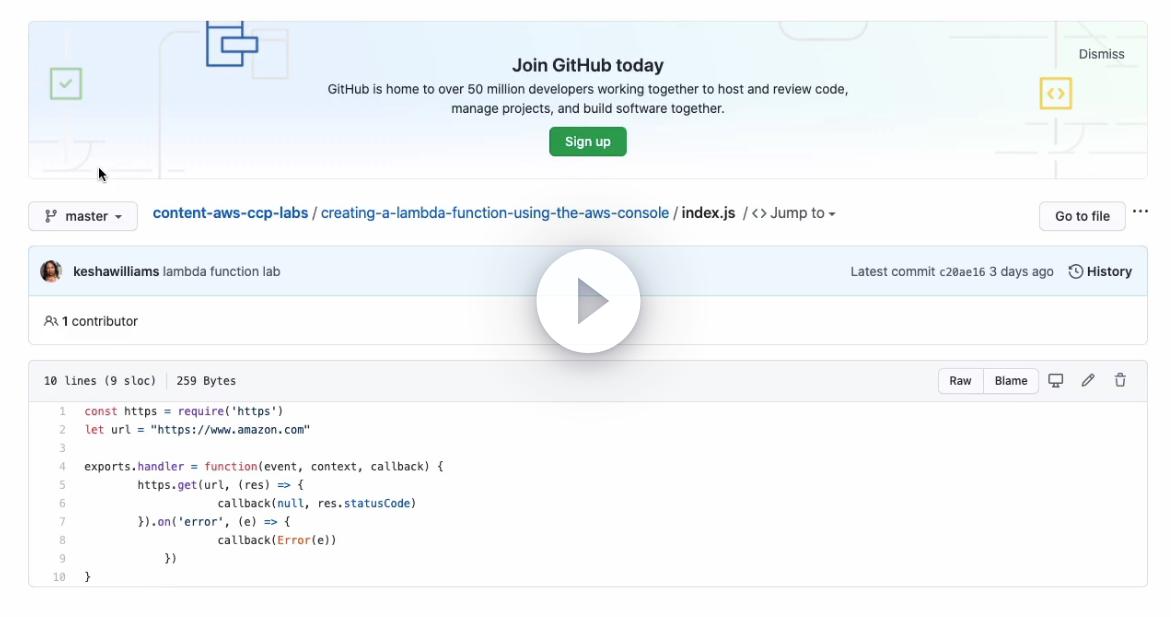Open the Raw file view
Image resolution: width=1171 pixels, height=617 pixels.
[960, 380]
